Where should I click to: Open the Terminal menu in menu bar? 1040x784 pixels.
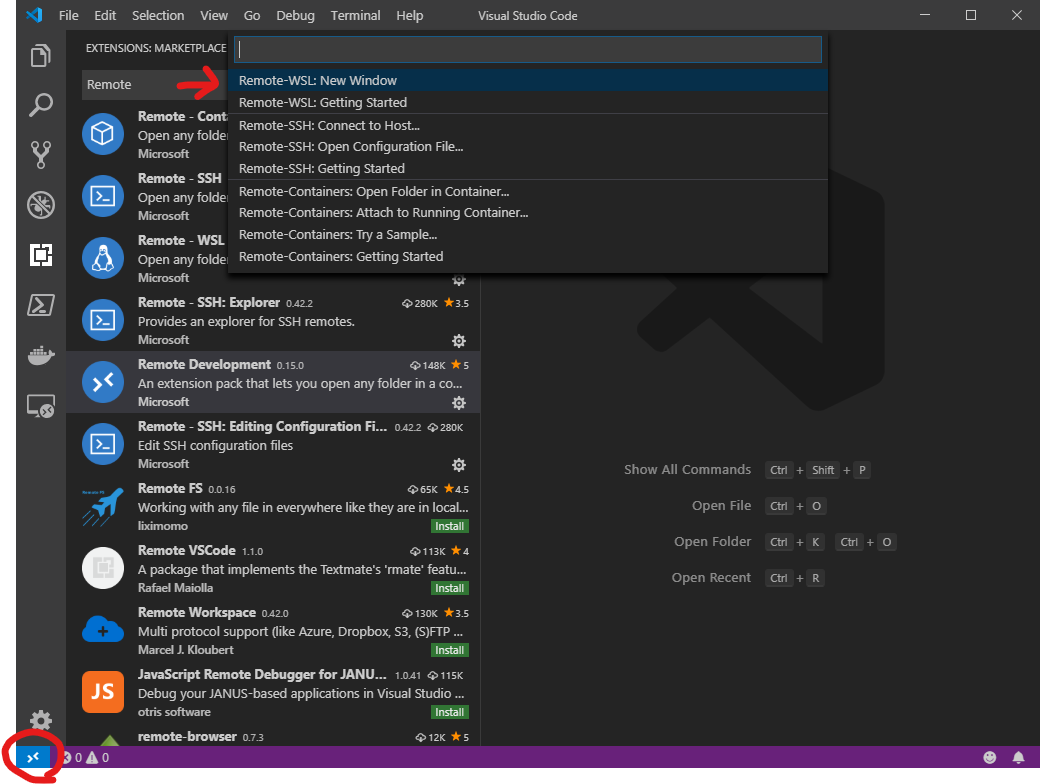355,16
